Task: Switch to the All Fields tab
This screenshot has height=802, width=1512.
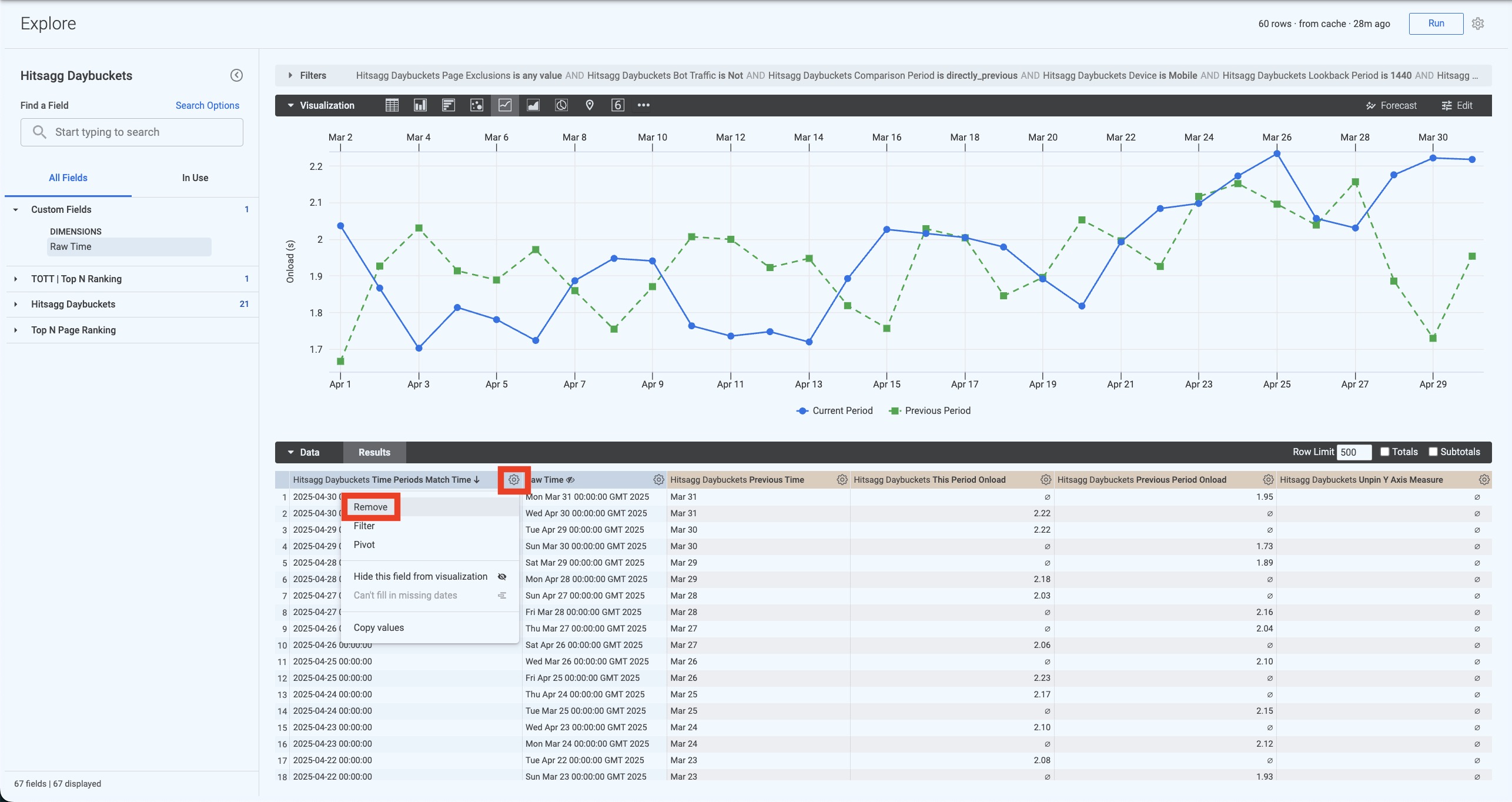Action: point(68,178)
